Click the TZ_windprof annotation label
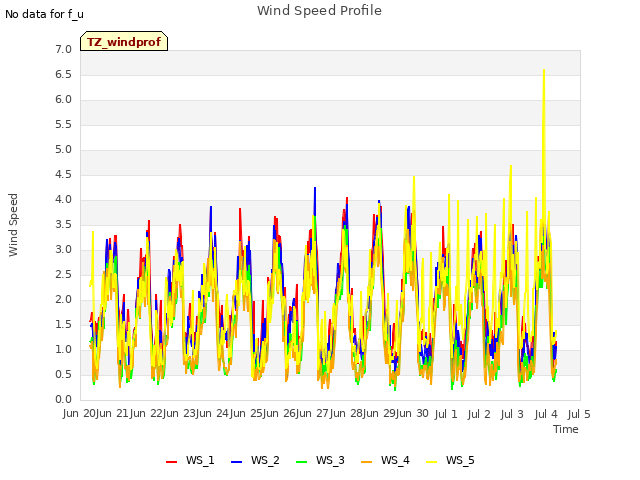The width and height of the screenshot is (640, 480). pos(124,41)
